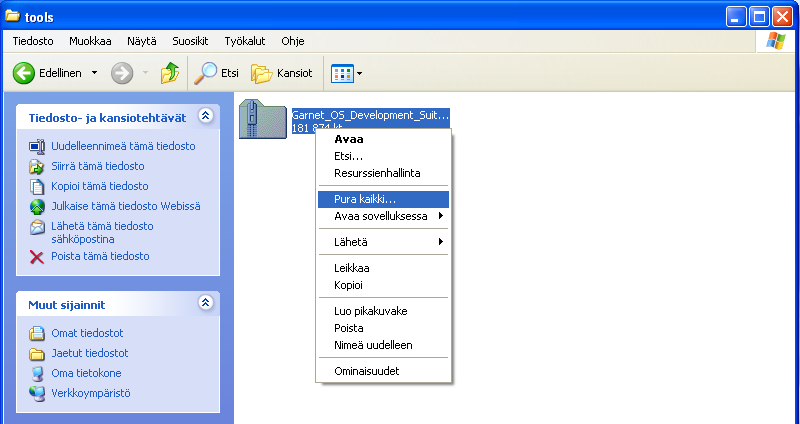This screenshot has width=800, height=424.
Task: Open the views dropdown arrow
Action: (x=359, y=73)
